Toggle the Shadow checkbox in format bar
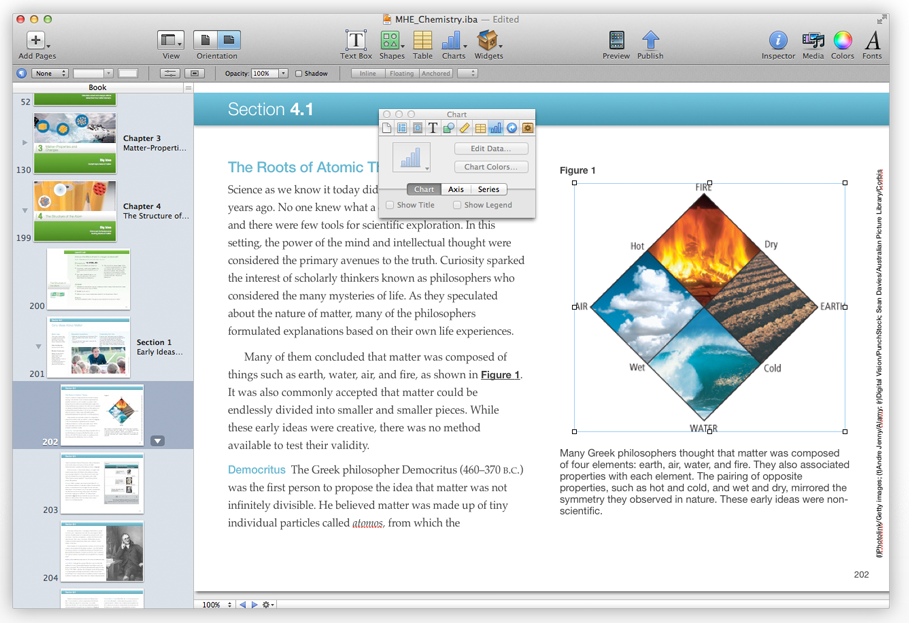This screenshot has height=623, width=909. 299,74
